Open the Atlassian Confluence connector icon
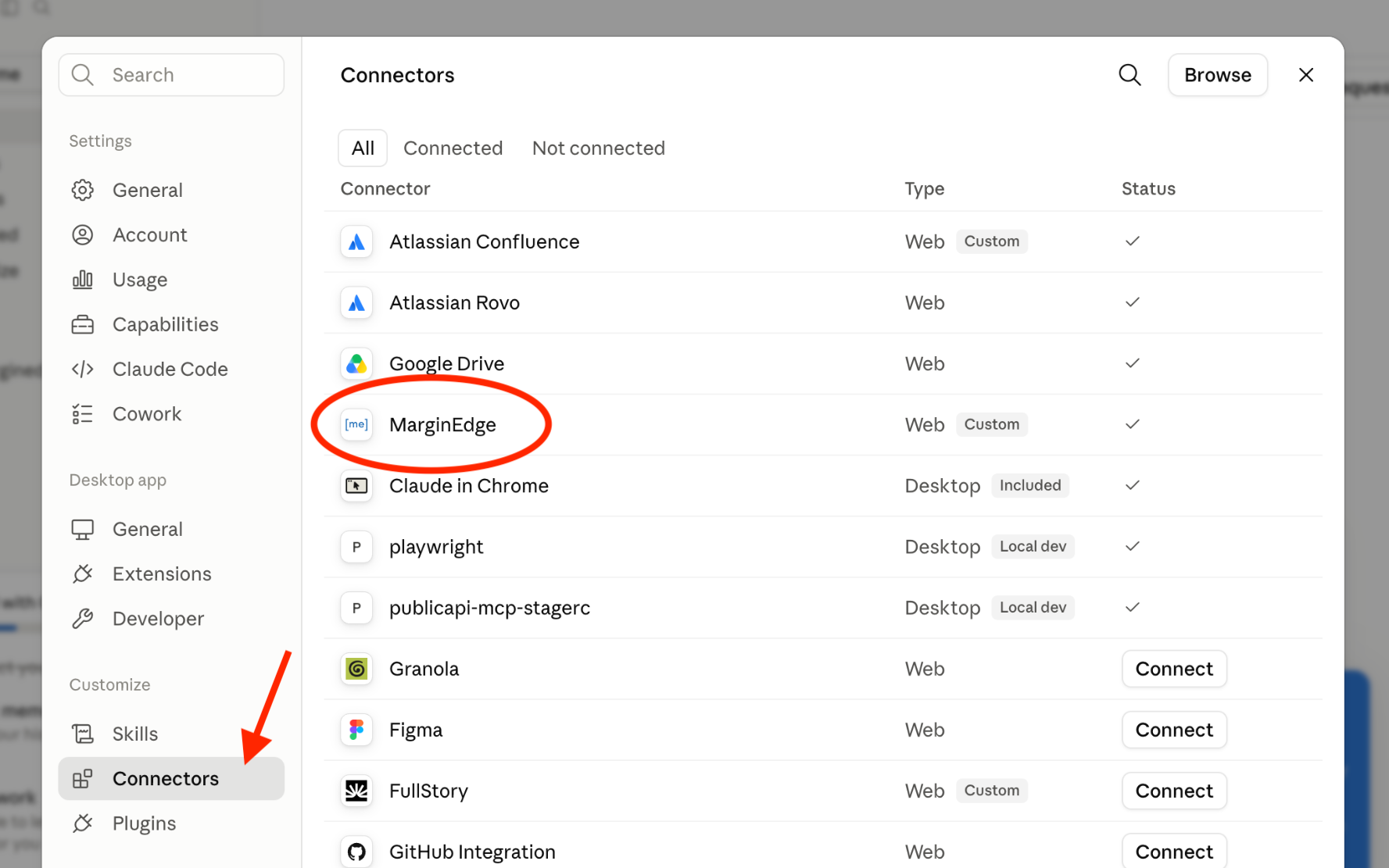This screenshot has height=868, width=1389. coord(356,242)
